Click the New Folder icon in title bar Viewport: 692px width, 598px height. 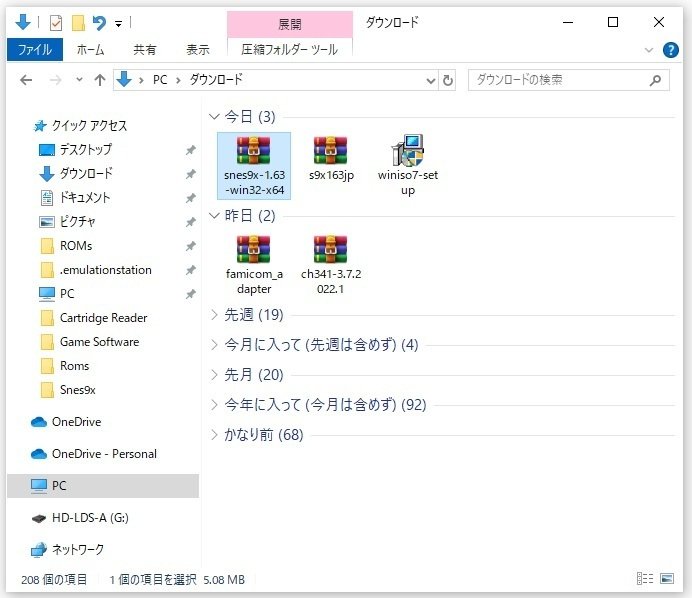tap(78, 23)
